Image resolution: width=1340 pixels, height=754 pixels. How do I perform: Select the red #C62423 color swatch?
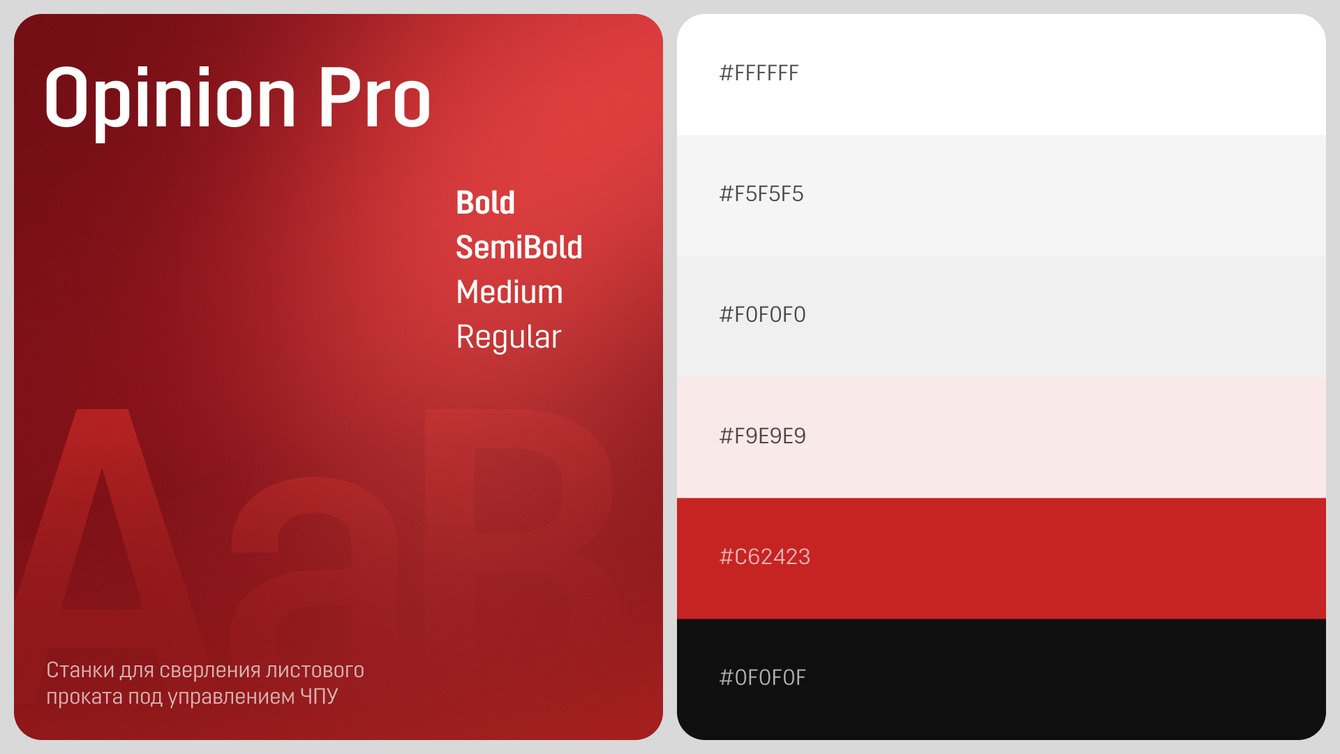click(1001, 558)
